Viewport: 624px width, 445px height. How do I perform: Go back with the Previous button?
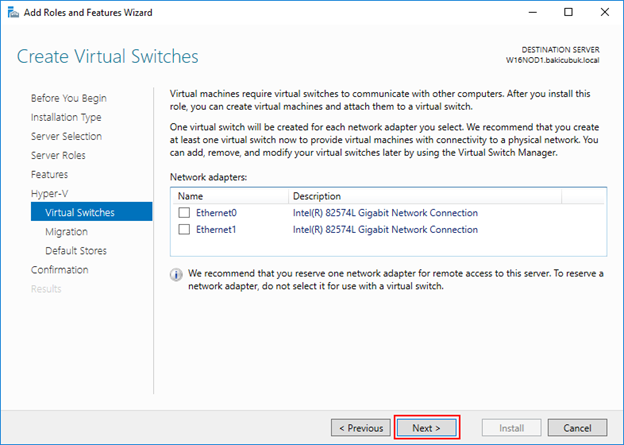[361, 428]
